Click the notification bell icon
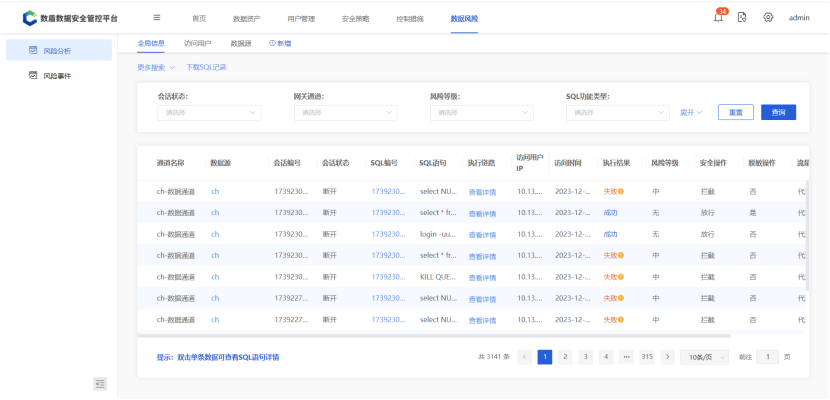The width and height of the screenshot is (830, 400). (718, 18)
